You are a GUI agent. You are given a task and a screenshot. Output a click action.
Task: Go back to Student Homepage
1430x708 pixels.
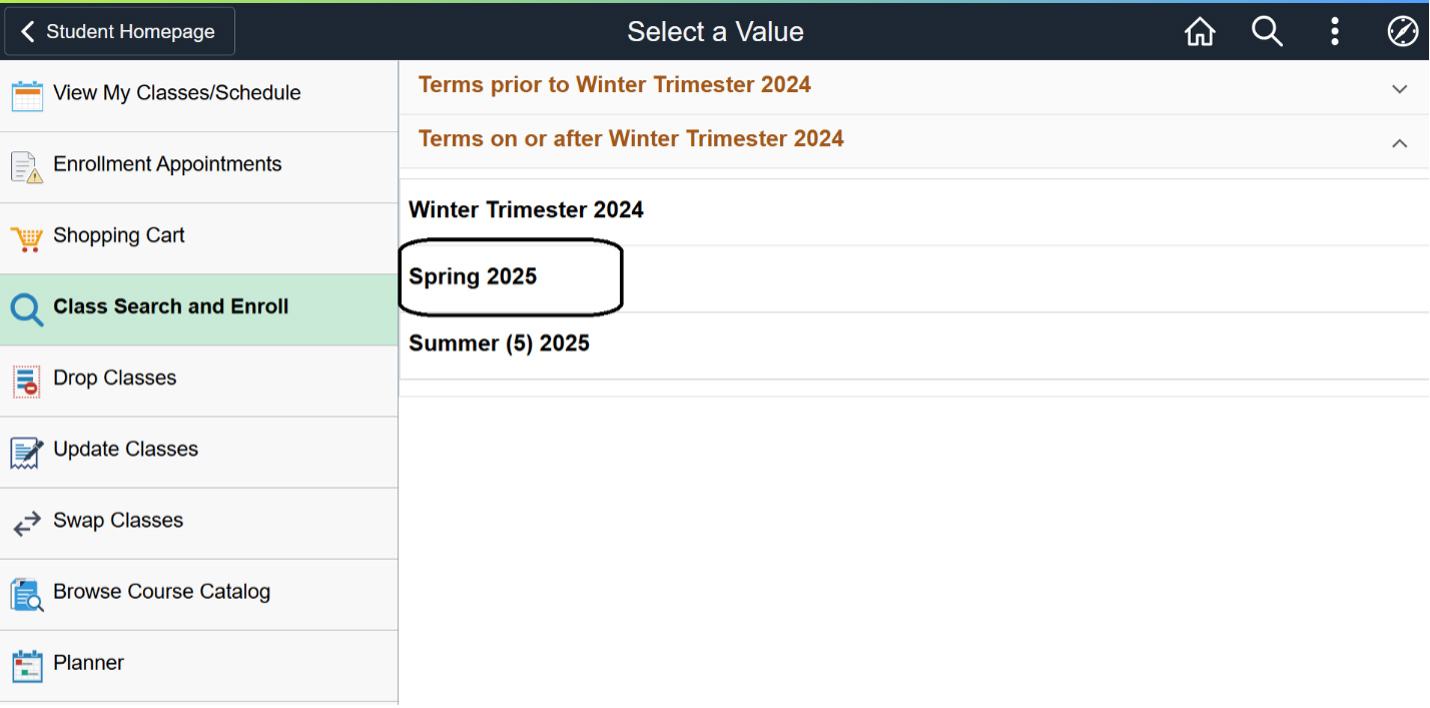coord(120,32)
